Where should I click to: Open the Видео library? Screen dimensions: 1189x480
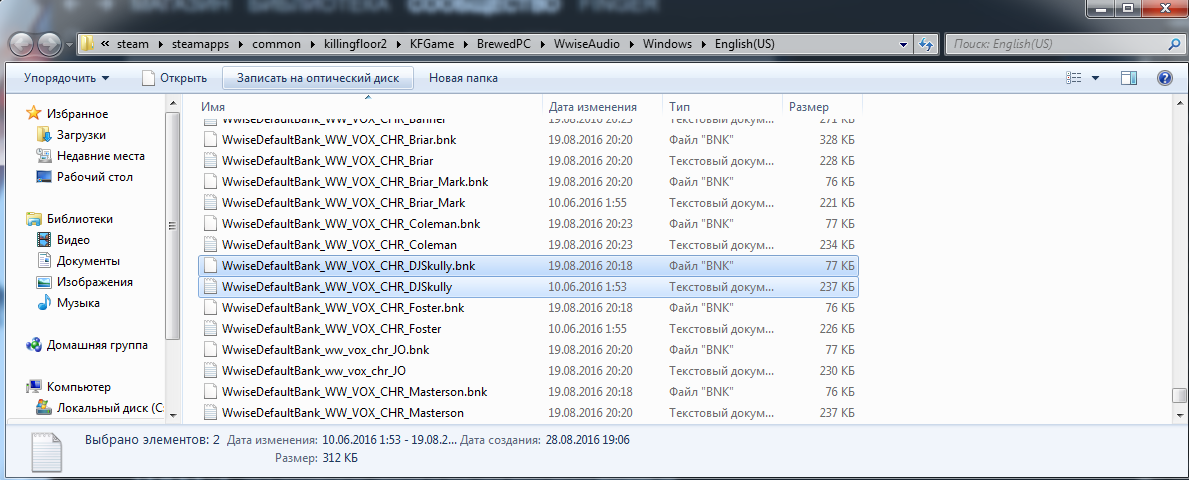point(73,240)
